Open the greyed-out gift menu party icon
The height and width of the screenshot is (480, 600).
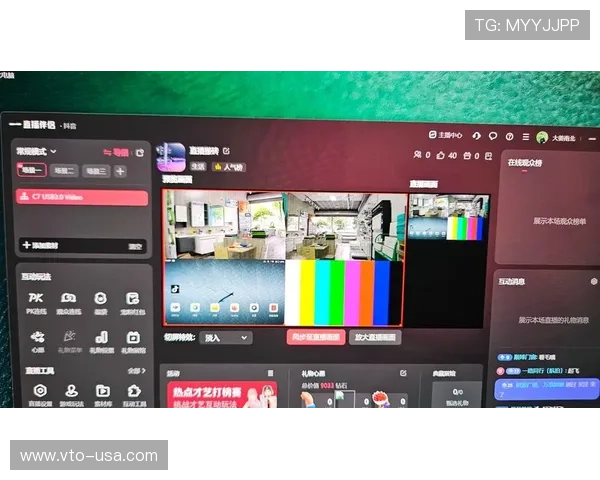coord(69,342)
